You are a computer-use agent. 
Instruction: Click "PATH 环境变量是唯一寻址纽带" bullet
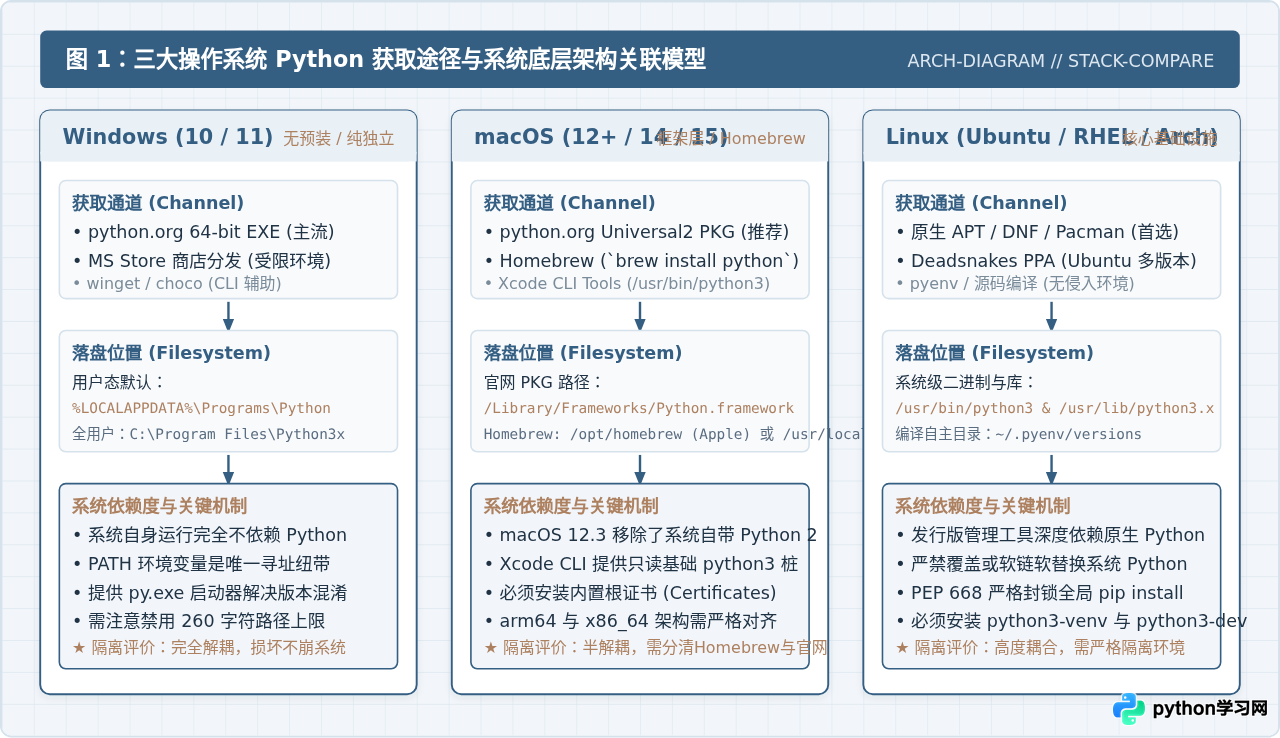200,564
